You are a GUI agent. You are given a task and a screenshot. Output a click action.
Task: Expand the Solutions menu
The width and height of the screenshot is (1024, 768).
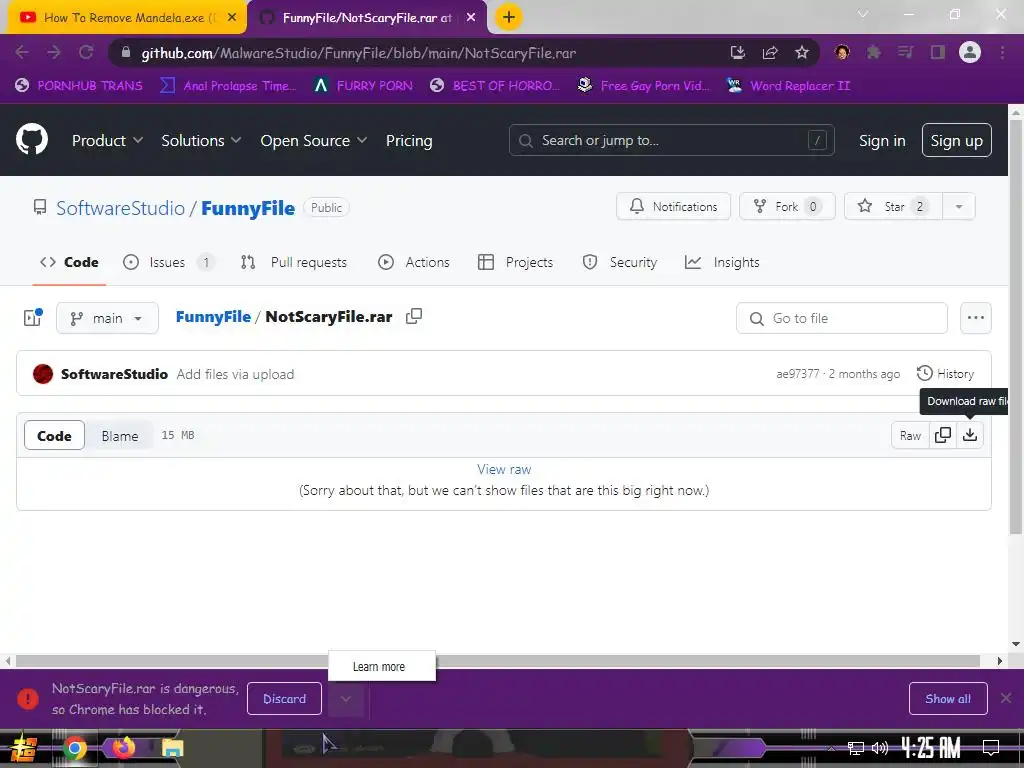[x=201, y=140]
